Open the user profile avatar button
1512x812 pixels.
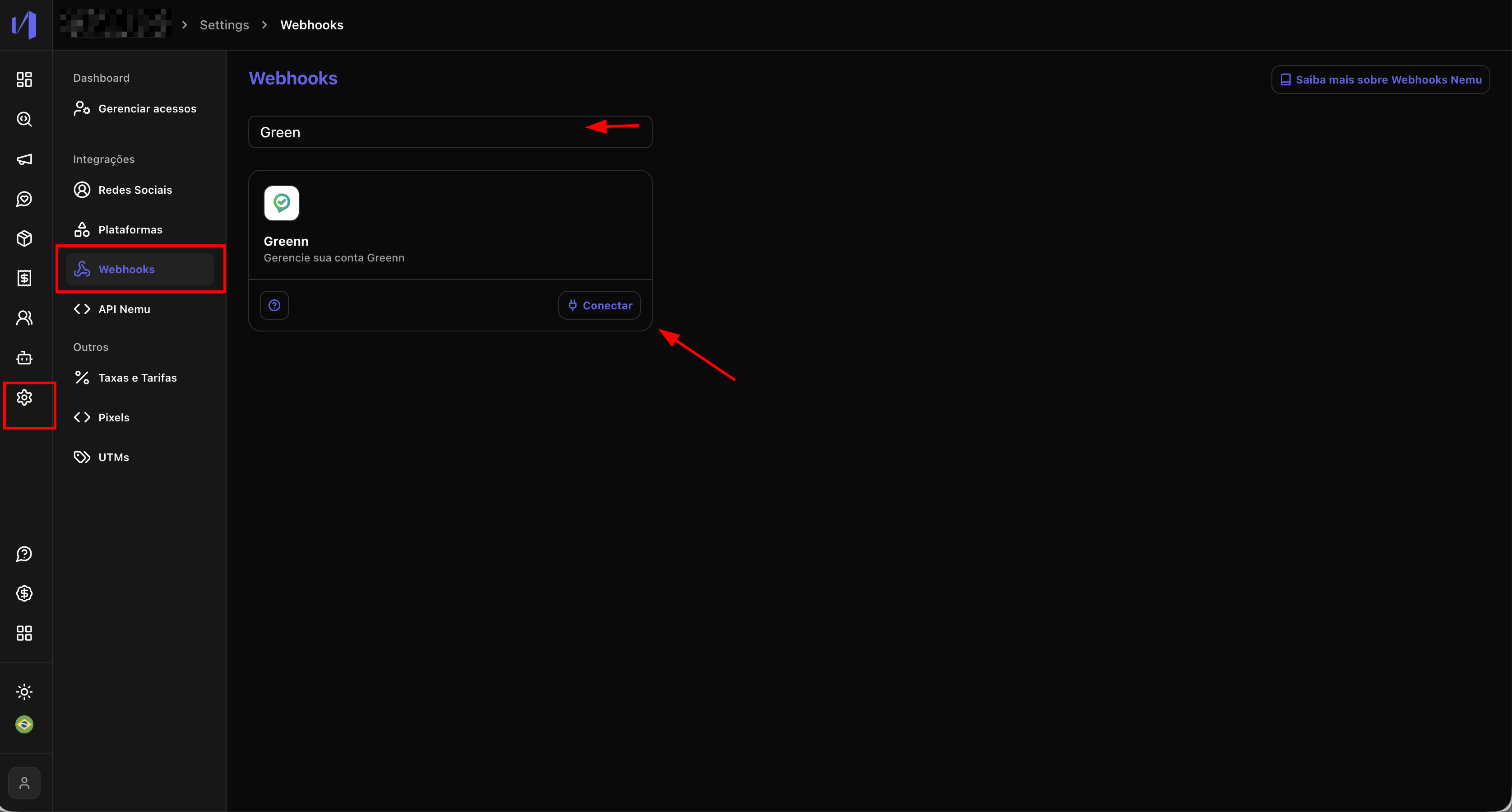[x=24, y=783]
